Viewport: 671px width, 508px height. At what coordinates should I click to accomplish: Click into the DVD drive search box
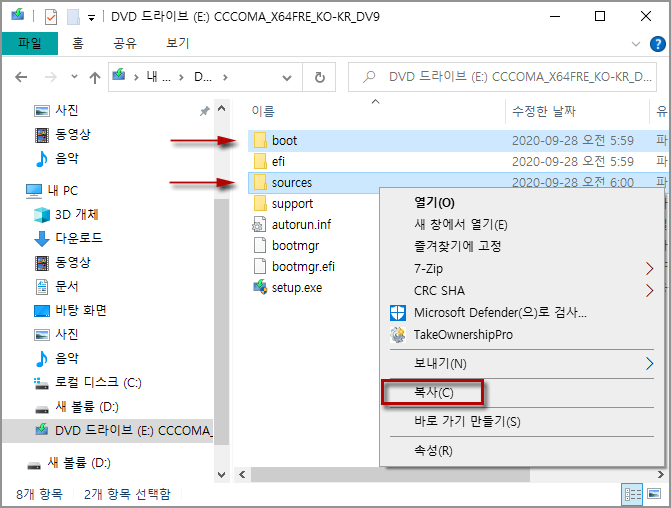click(x=502, y=77)
